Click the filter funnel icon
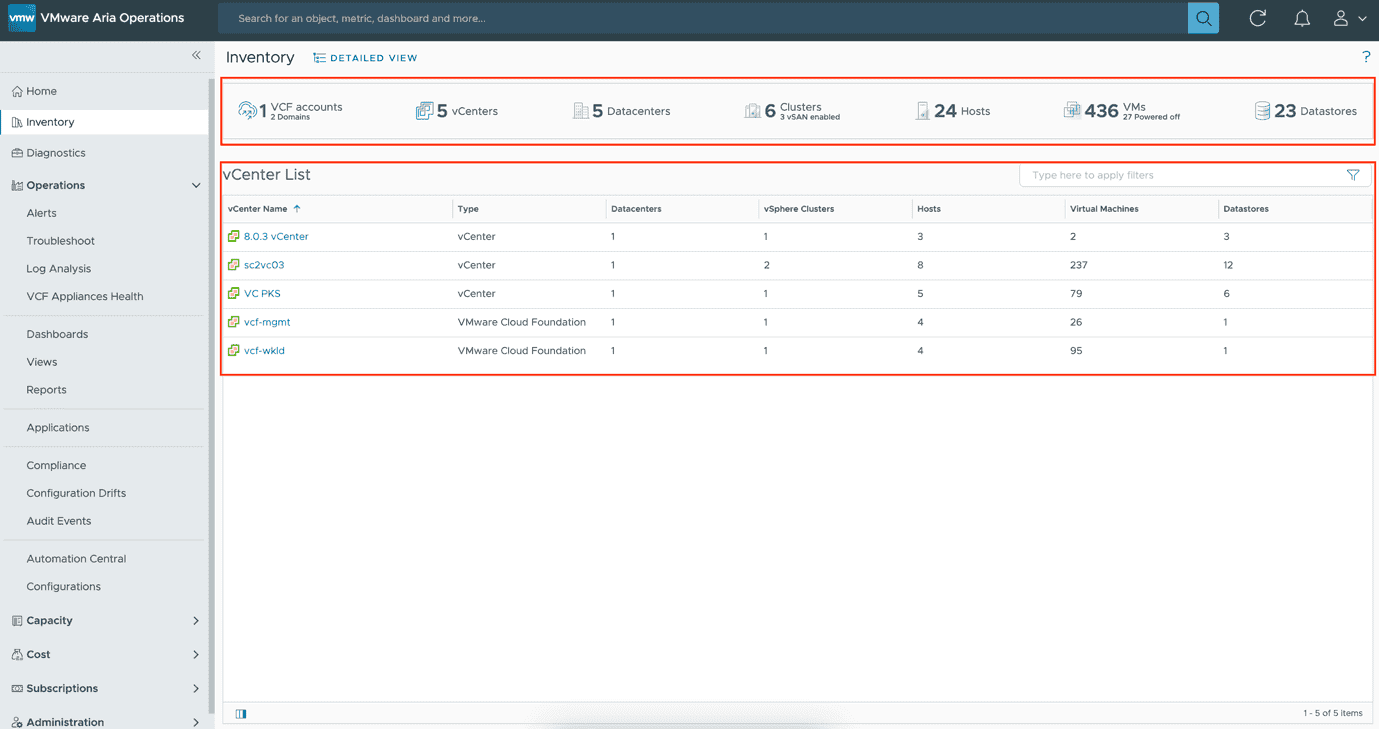The height and width of the screenshot is (729, 1379). pos(1353,174)
